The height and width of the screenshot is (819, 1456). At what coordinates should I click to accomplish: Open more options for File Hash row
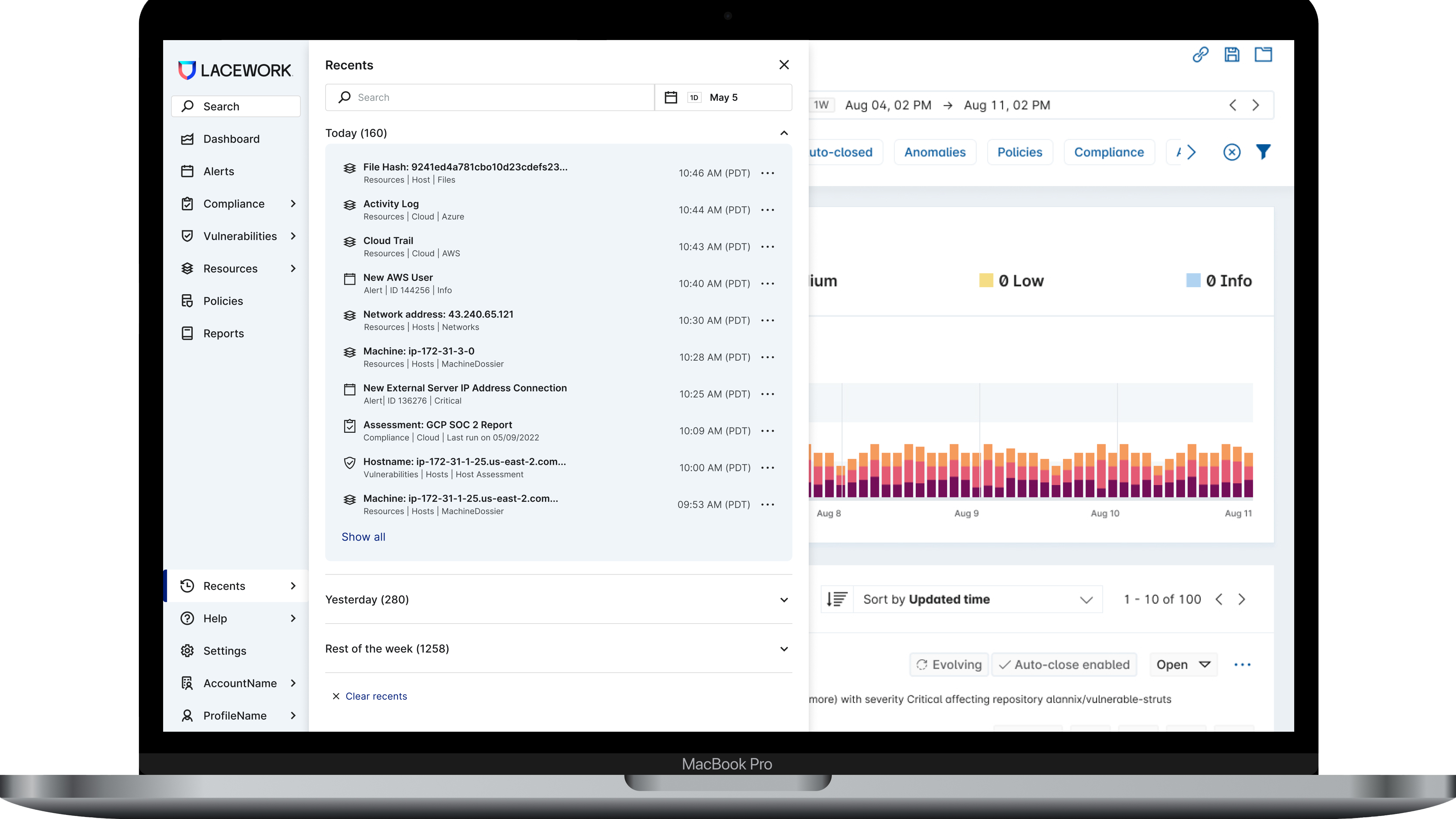[767, 173]
